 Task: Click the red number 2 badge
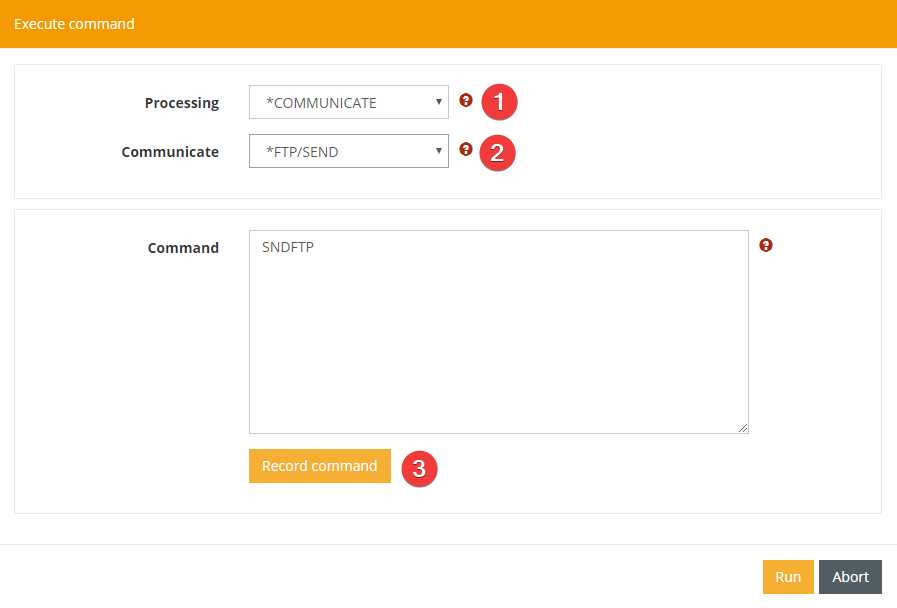497,153
